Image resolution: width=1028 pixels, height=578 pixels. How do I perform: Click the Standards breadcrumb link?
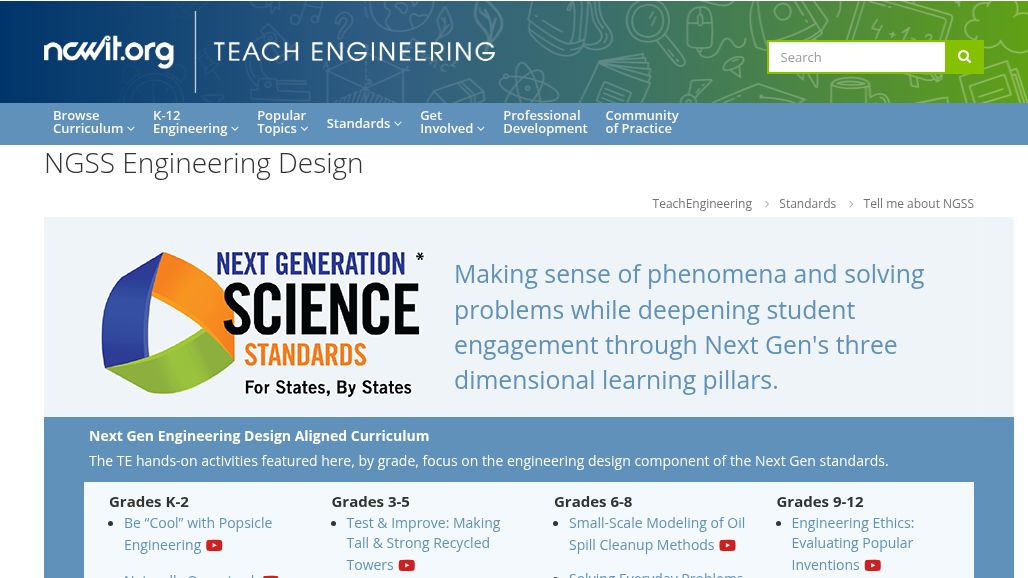[807, 204]
